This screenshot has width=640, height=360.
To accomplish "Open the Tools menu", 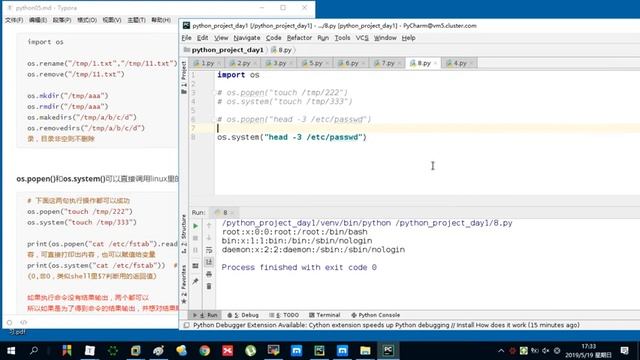I will (x=342, y=38).
